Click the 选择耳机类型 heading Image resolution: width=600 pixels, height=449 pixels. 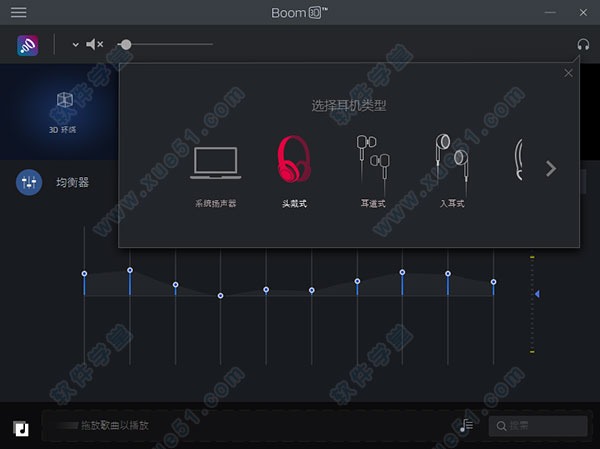point(349,105)
